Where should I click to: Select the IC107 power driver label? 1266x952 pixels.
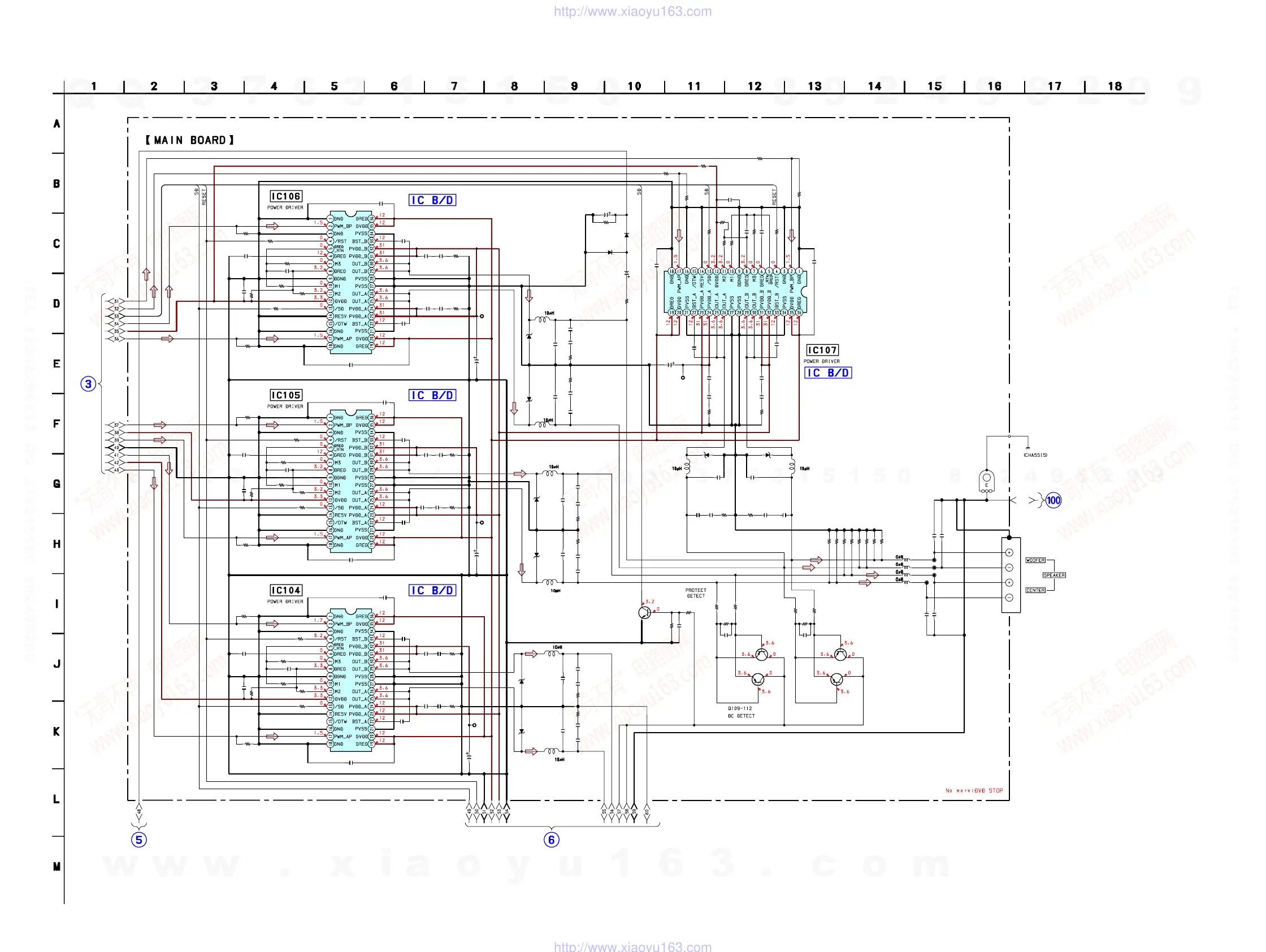click(x=822, y=350)
